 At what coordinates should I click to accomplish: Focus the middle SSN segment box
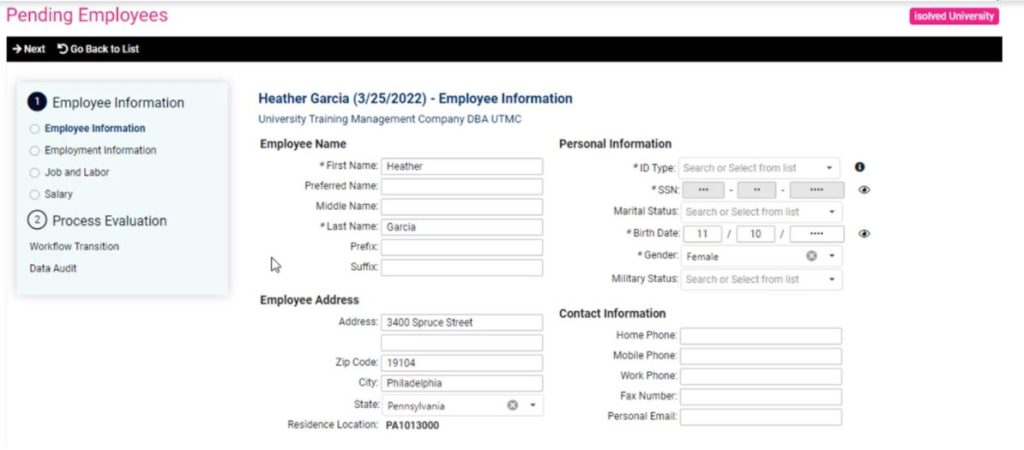coord(756,190)
